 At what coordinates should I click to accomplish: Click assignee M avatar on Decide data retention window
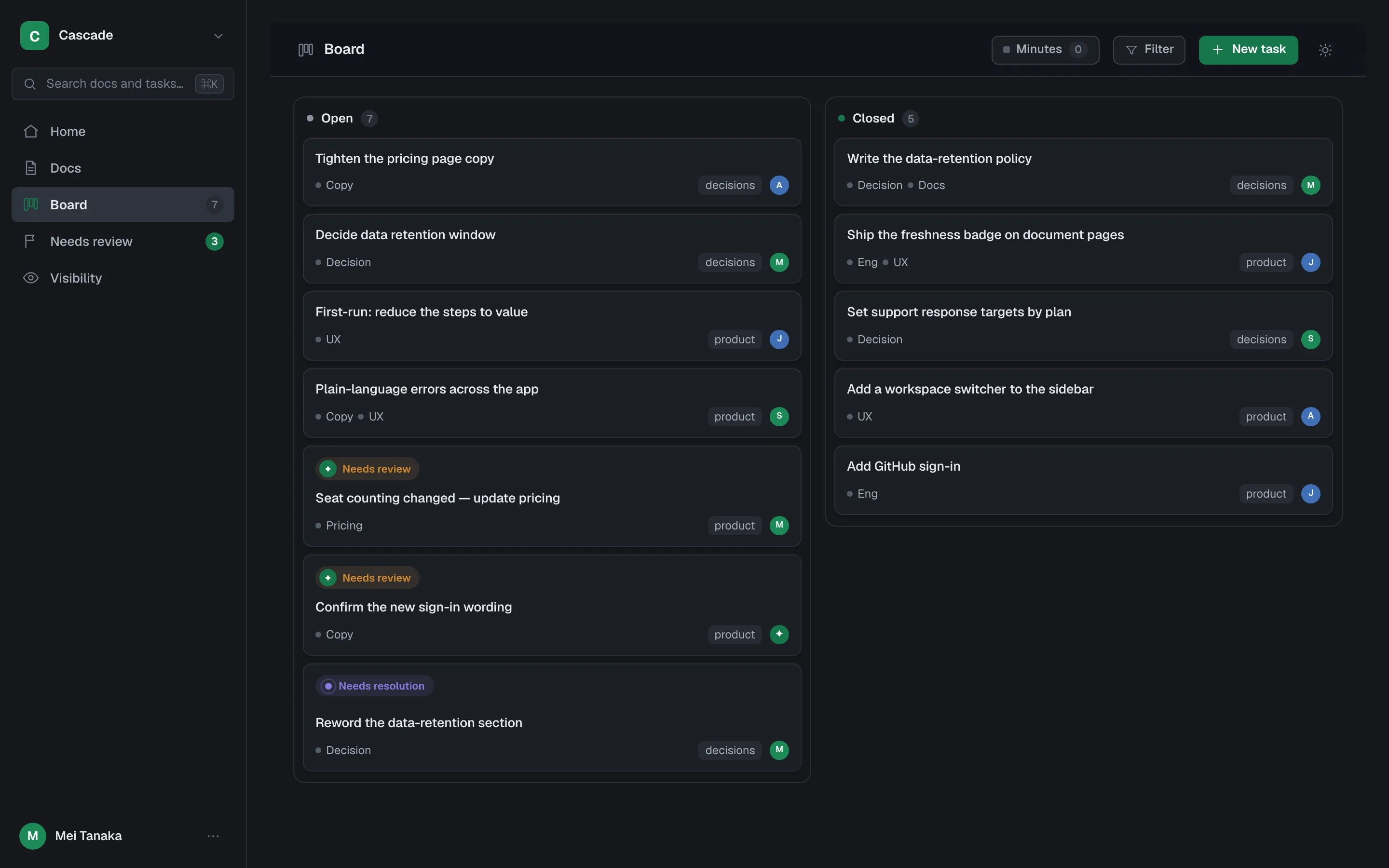point(779,262)
